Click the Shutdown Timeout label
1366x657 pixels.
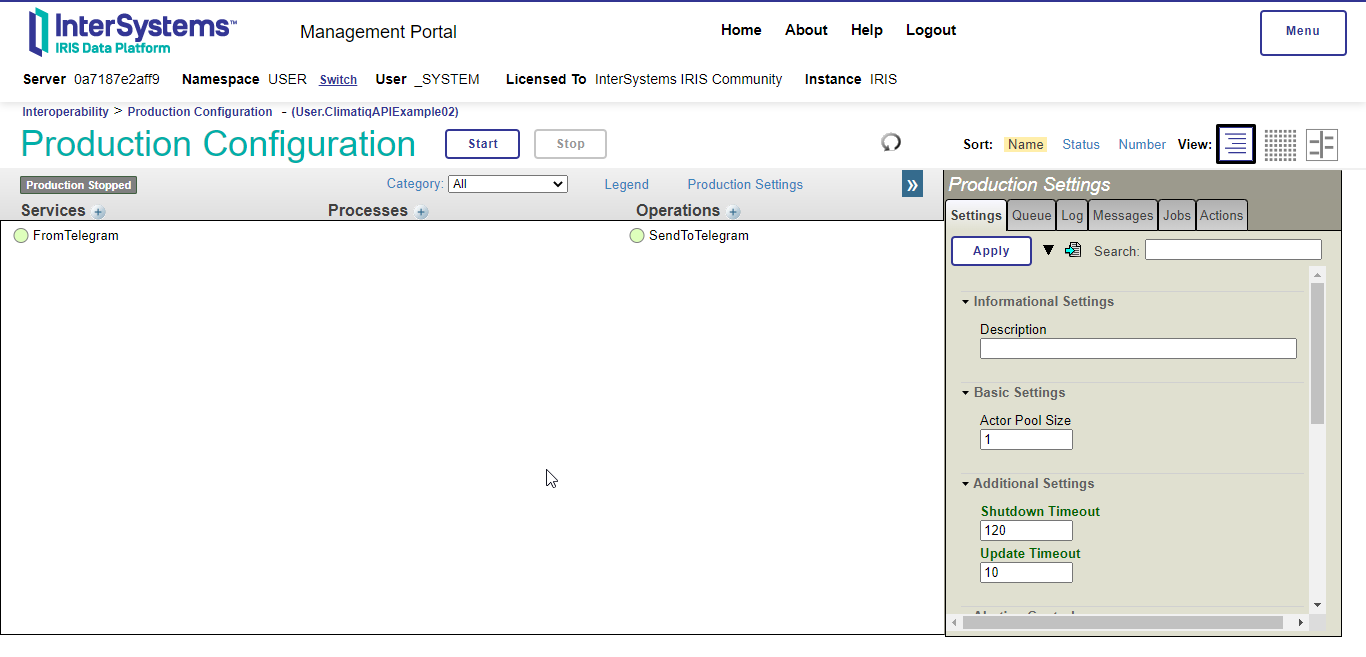(1040, 512)
